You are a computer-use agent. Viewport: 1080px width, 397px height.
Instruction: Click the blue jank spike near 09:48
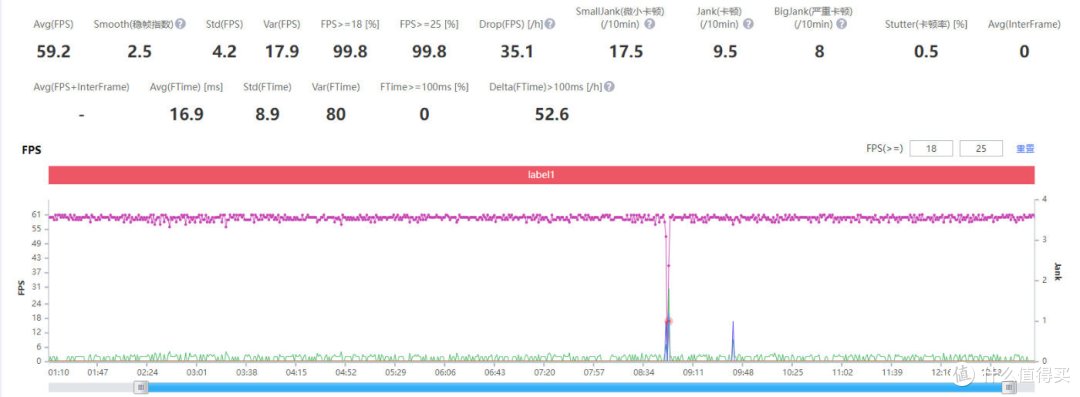point(733,340)
